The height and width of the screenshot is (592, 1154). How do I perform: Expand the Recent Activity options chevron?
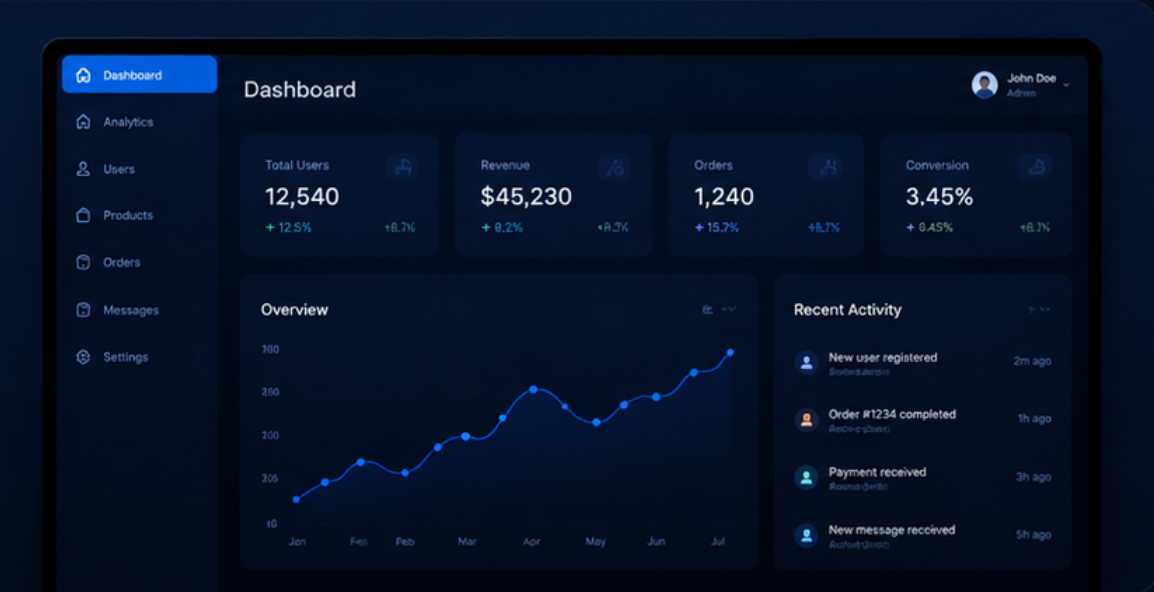(1044, 310)
